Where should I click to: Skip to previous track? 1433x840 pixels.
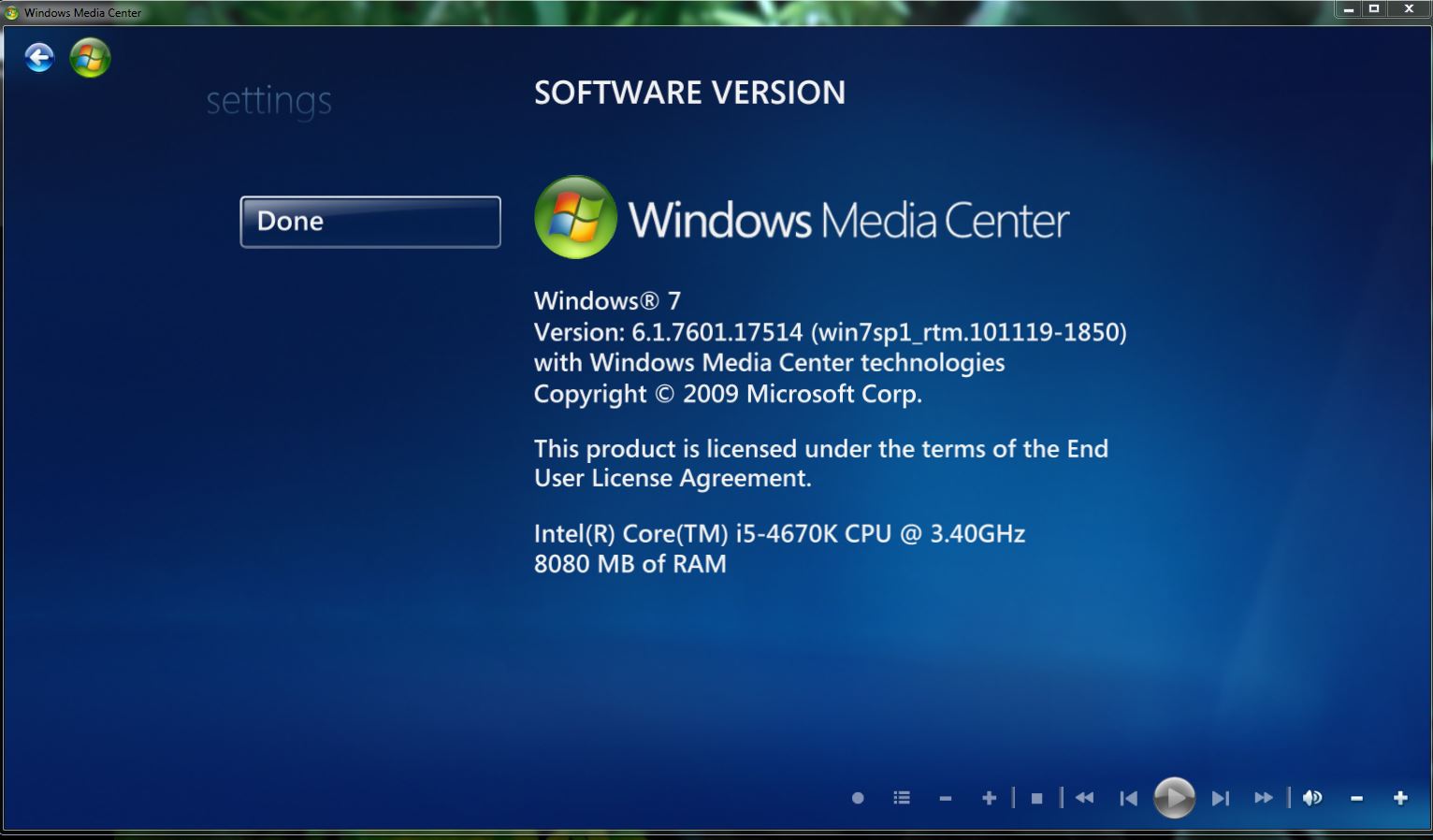[1129, 798]
